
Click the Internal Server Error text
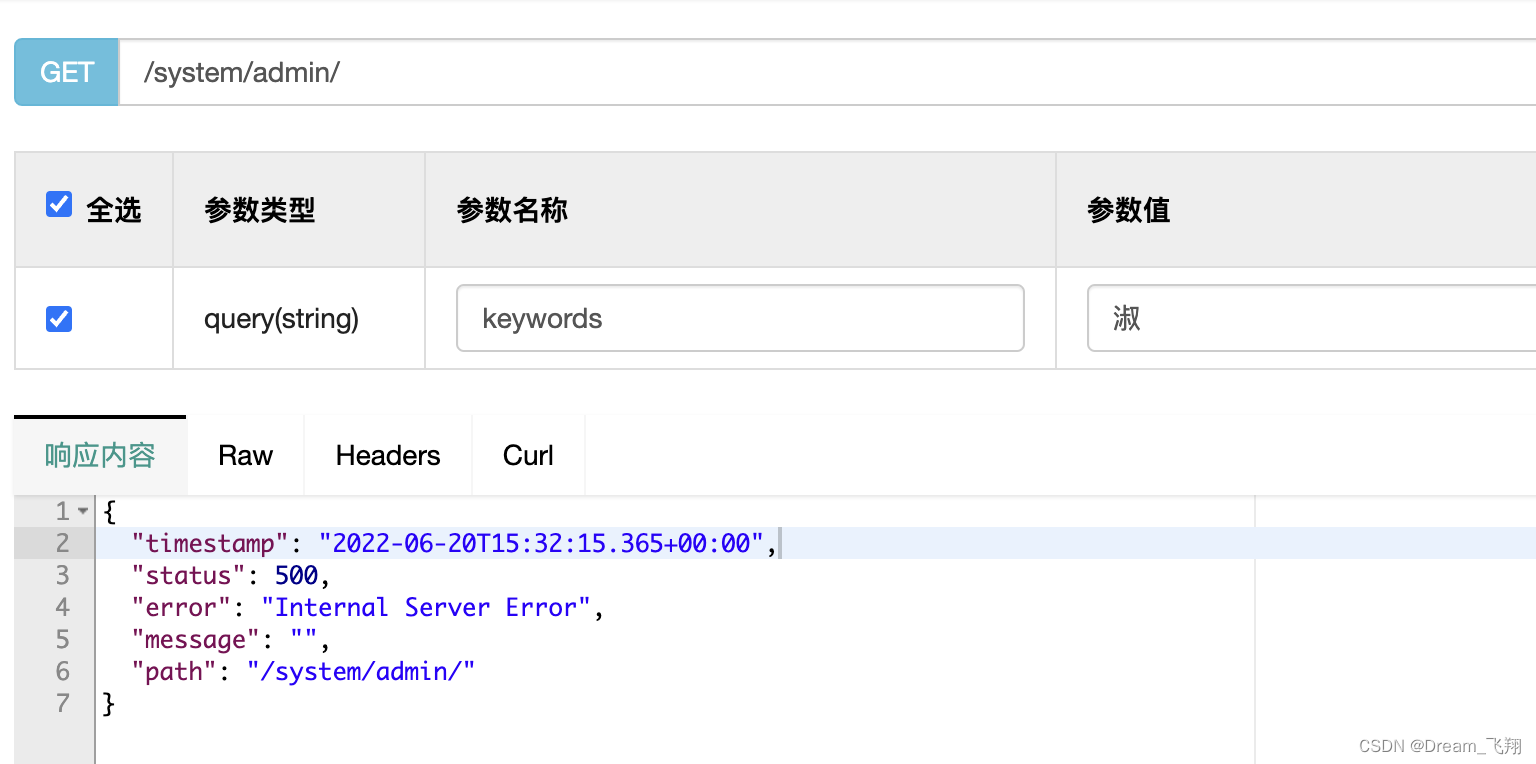(430, 607)
